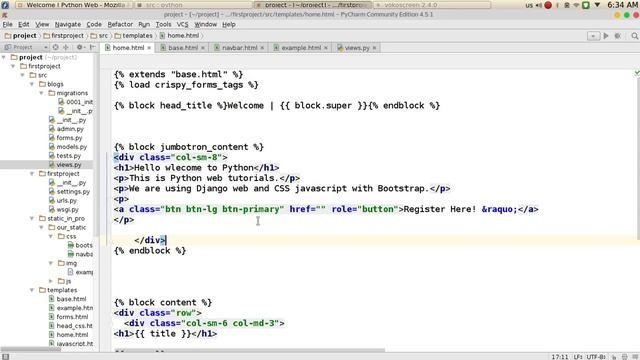This screenshot has width=640, height=360.
Task: Close the example.html editor tab
Action: [326, 48]
